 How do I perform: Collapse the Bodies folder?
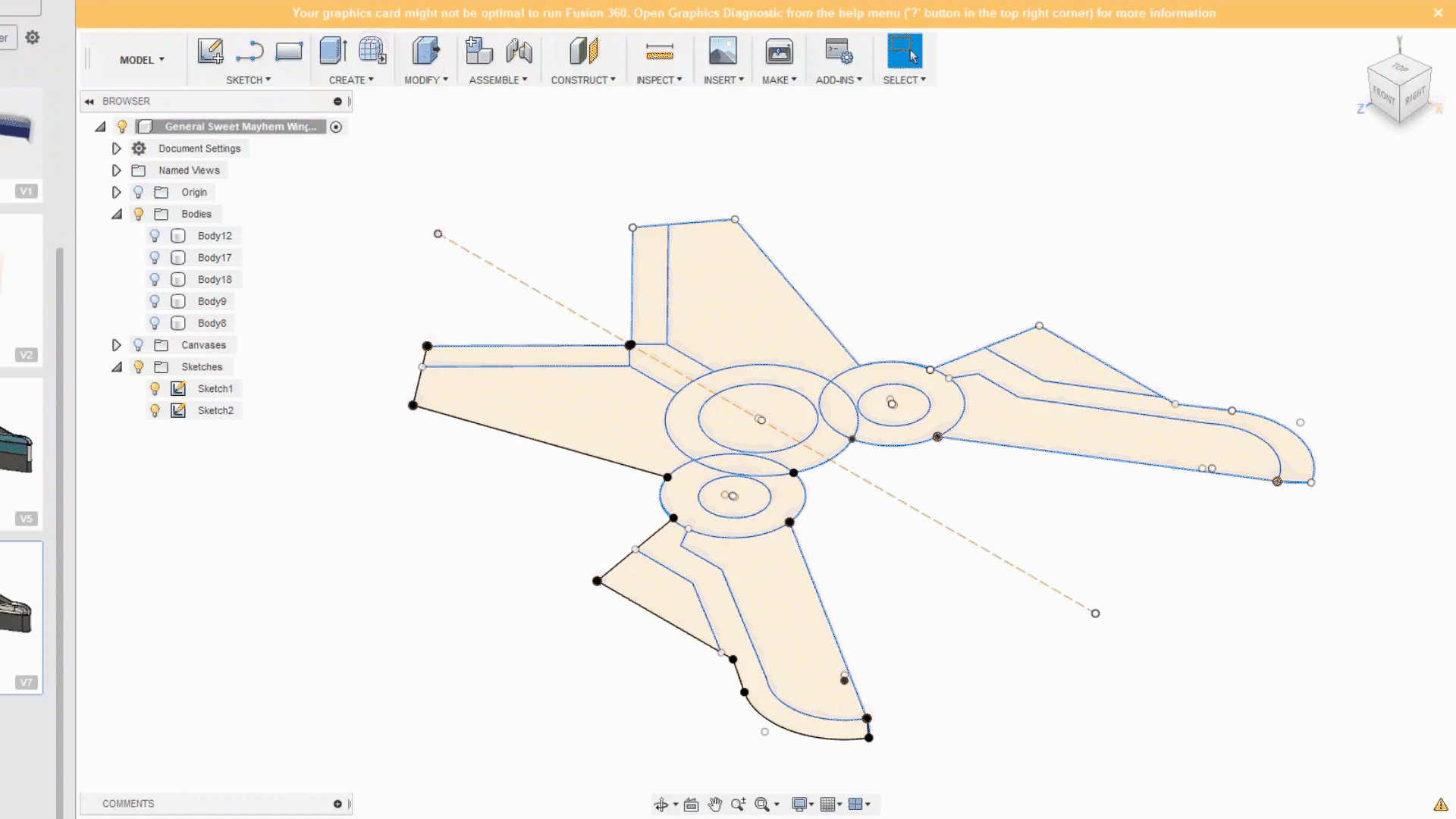click(x=116, y=215)
